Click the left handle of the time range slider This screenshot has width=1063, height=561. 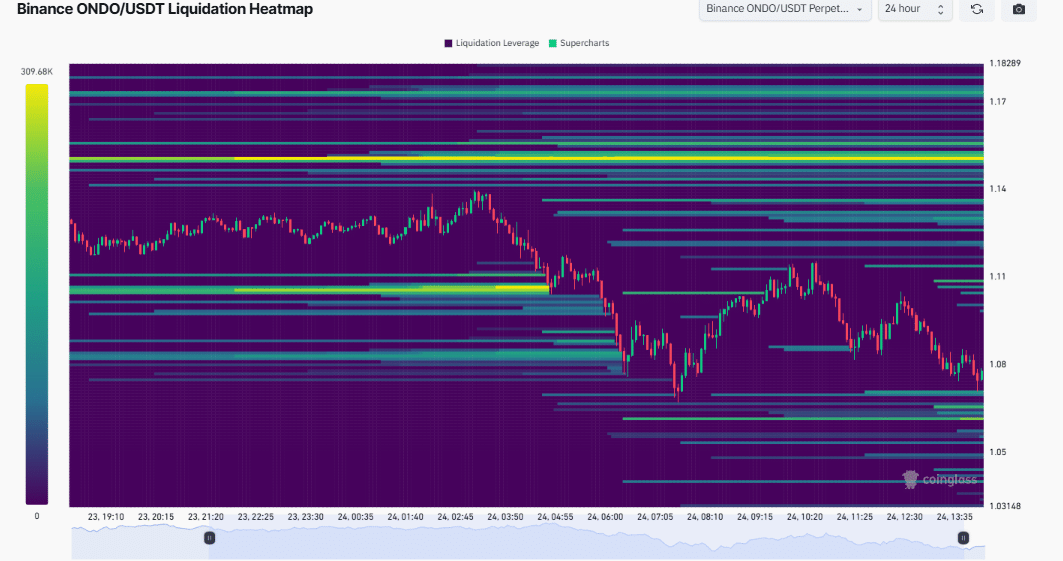[209, 538]
